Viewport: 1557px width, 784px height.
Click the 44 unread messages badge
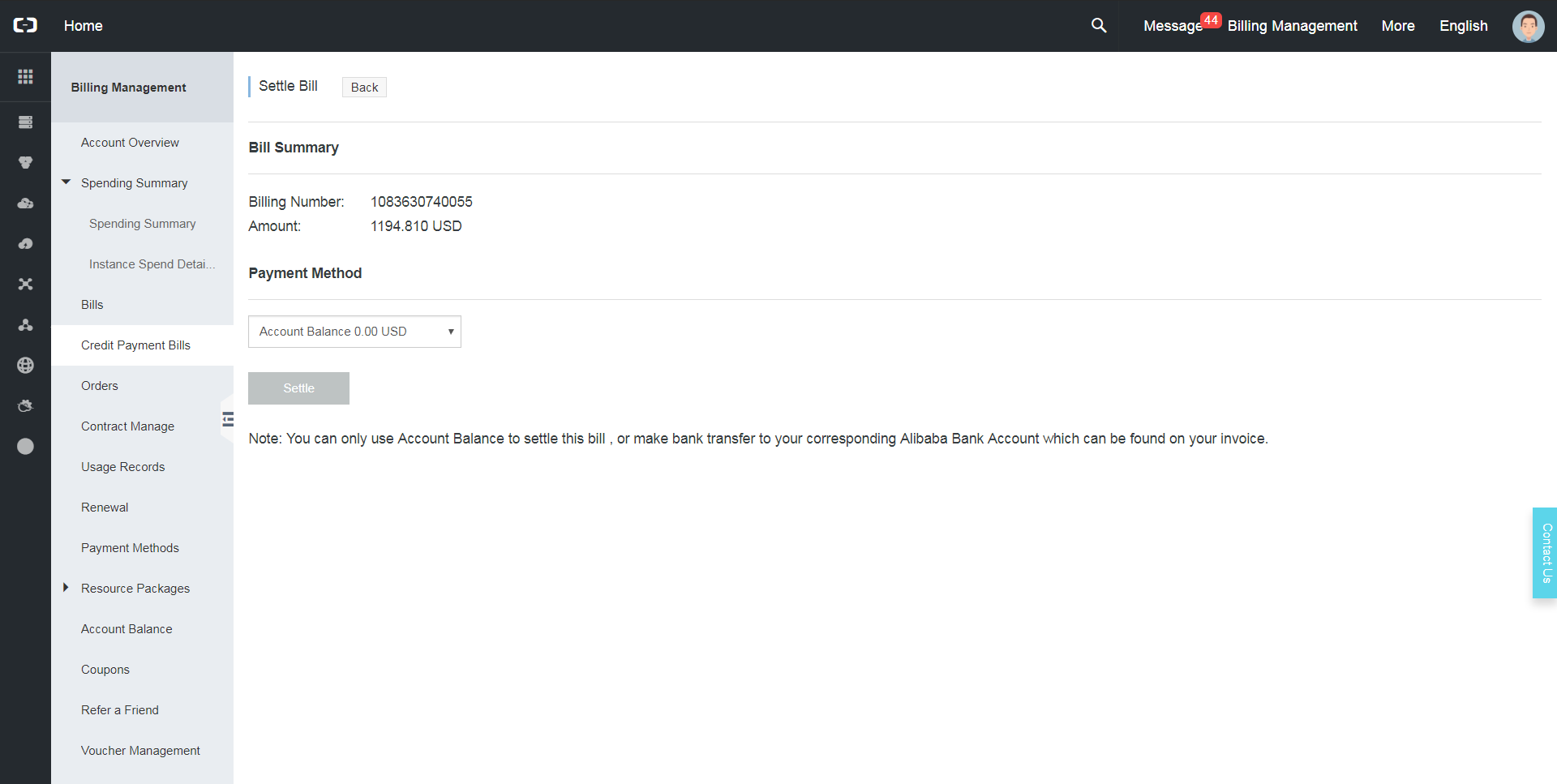coord(1211,19)
